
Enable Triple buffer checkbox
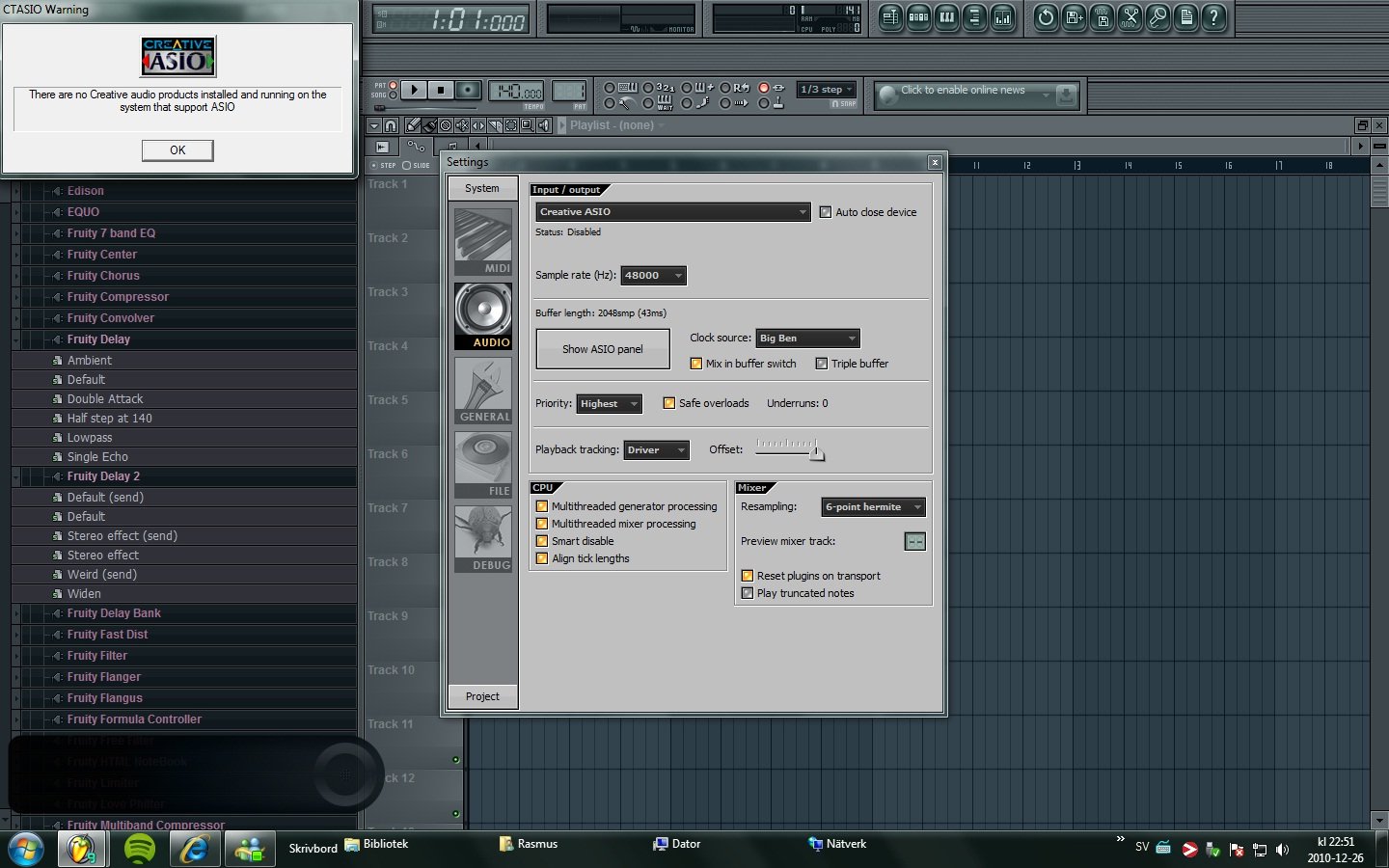[x=822, y=364]
